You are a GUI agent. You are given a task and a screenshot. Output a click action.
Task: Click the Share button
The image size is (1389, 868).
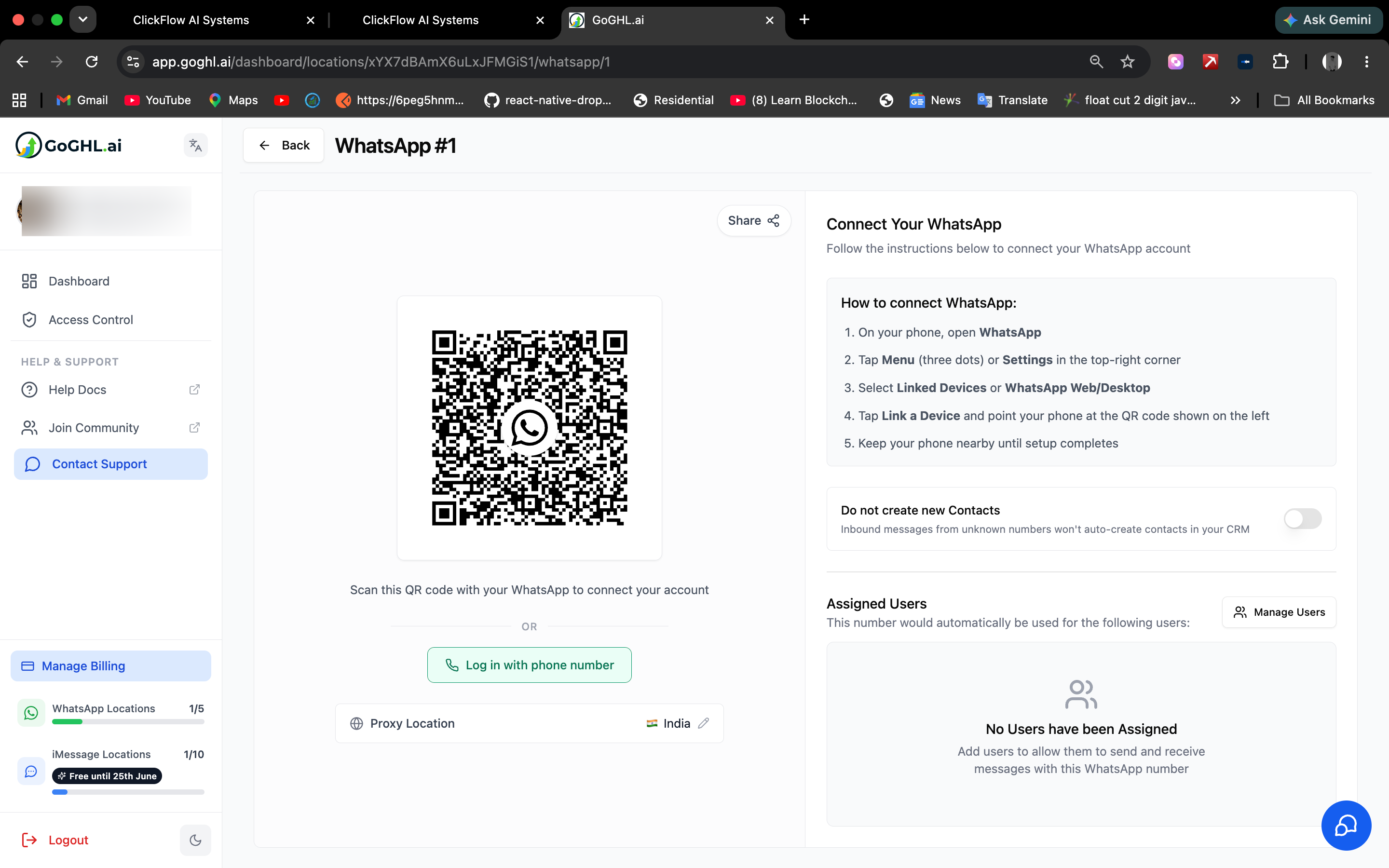[x=754, y=220]
